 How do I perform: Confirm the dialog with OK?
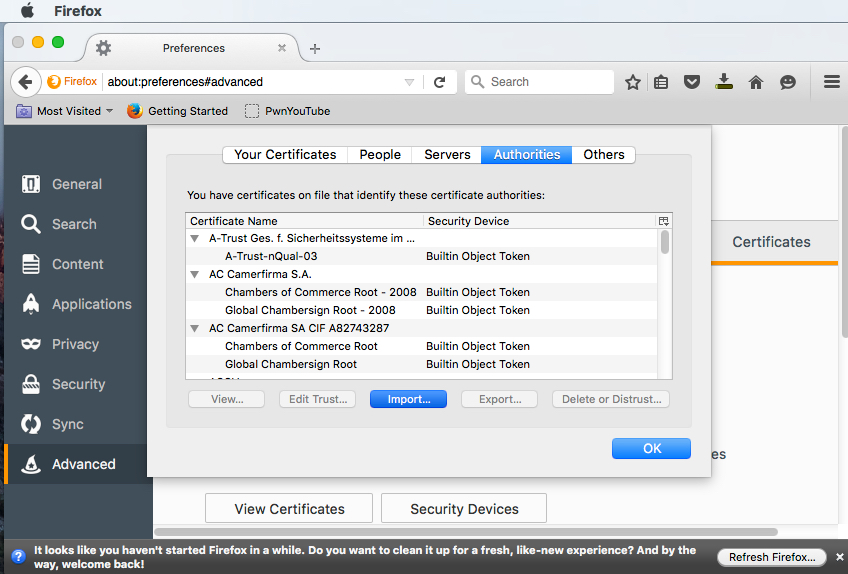[x=651, y=448]
